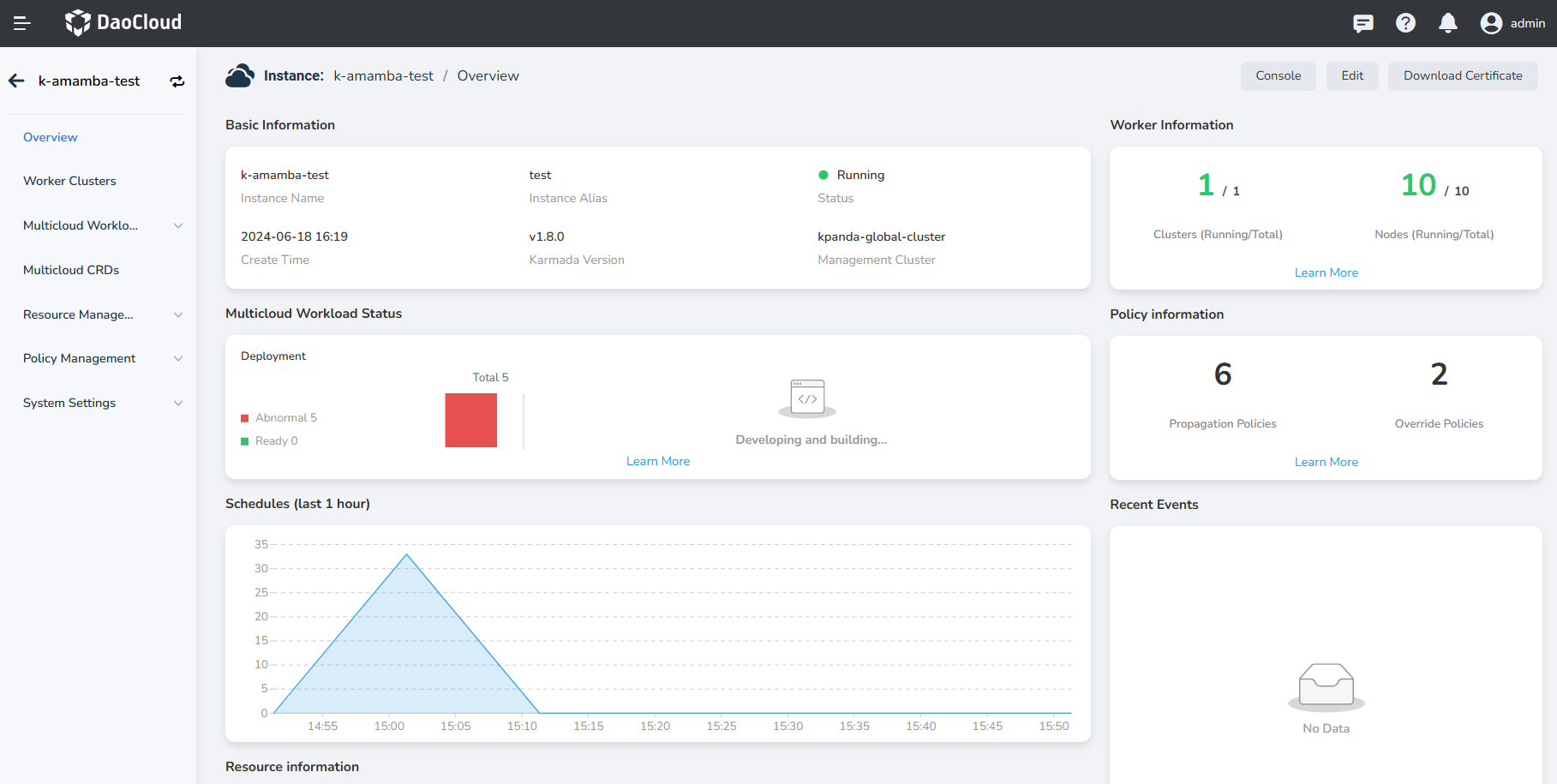The width and height of the screenshot is (1557, 784).
Task: Open the messages chat icon
Action: point(1362,23)
